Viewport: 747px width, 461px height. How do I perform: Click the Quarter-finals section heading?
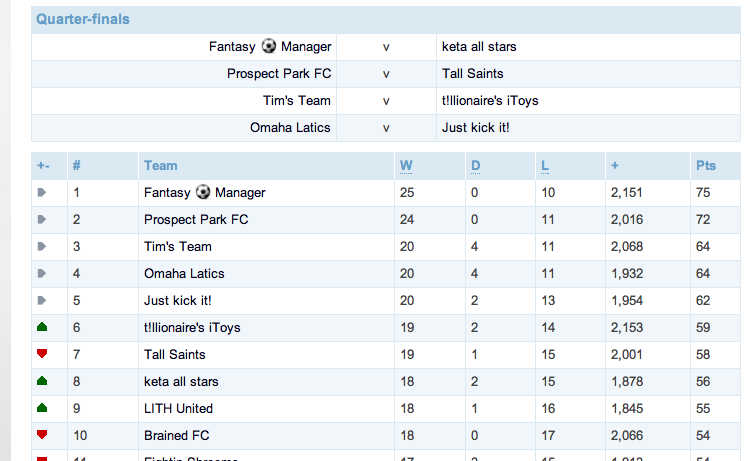click(x=82, y=19)
